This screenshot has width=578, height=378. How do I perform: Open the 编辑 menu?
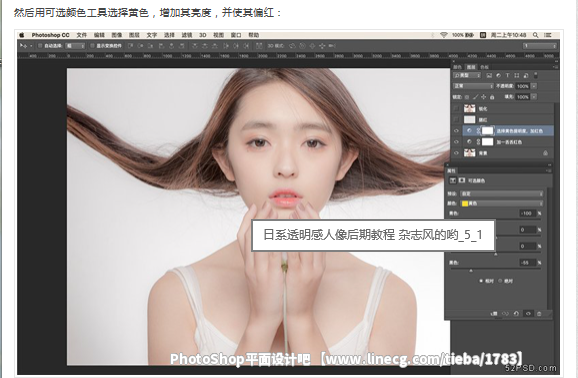point(99,35)
